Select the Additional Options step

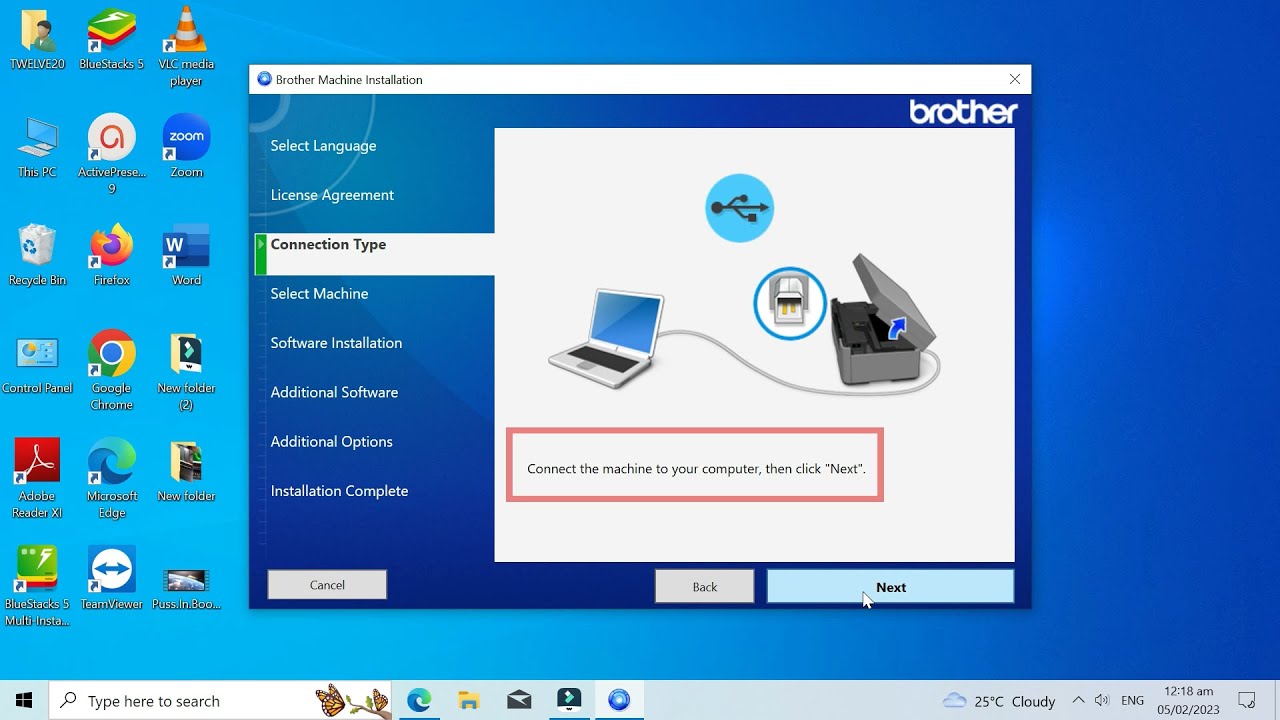click(331, 441)
